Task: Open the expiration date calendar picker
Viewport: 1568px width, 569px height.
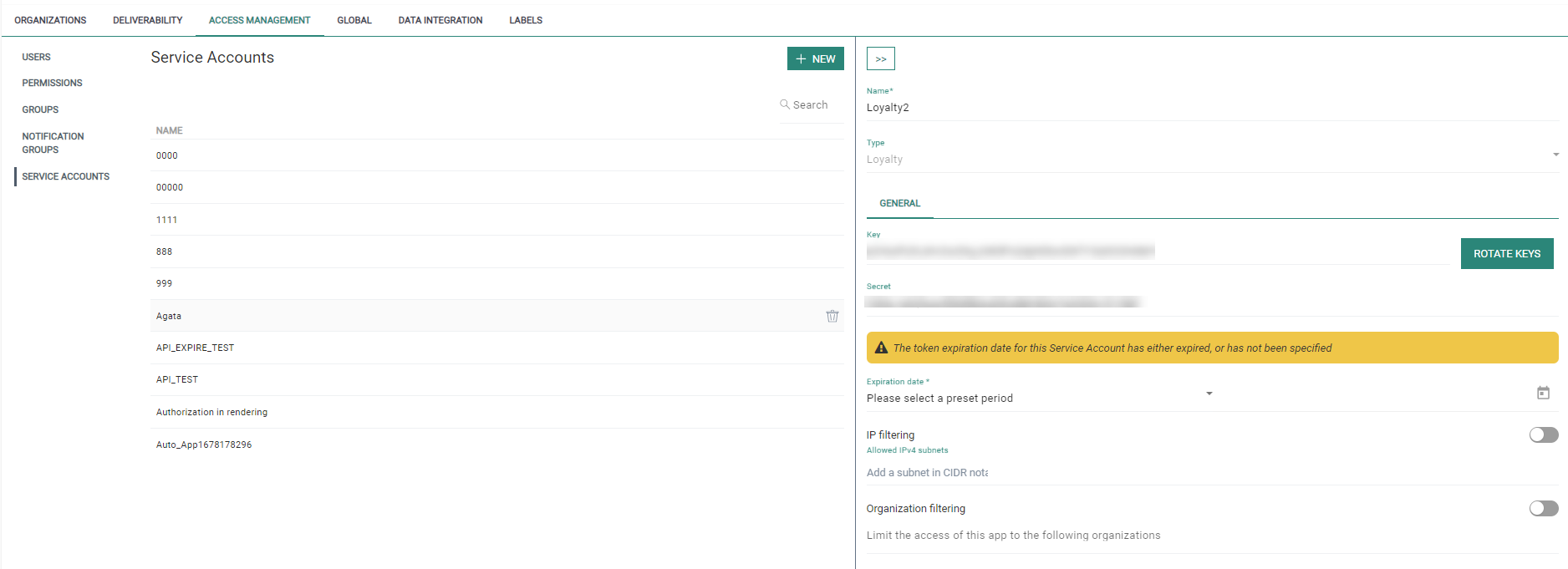Action: [x=1543, y=393]
